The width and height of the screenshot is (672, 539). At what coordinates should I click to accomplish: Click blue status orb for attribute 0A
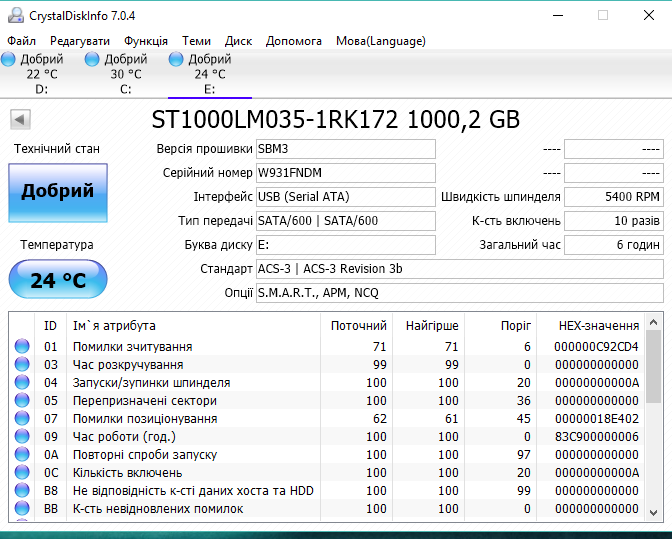[x=22, y=454]
